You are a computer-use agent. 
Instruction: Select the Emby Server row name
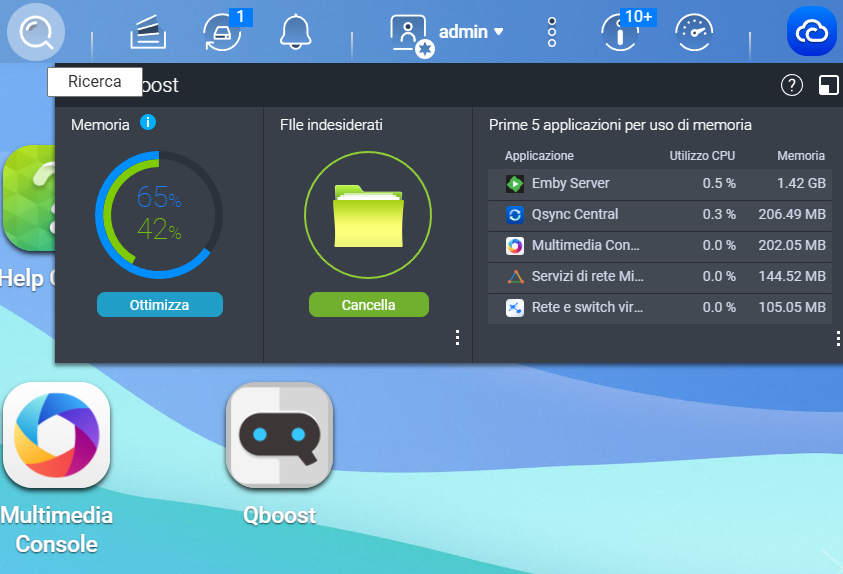570,183
